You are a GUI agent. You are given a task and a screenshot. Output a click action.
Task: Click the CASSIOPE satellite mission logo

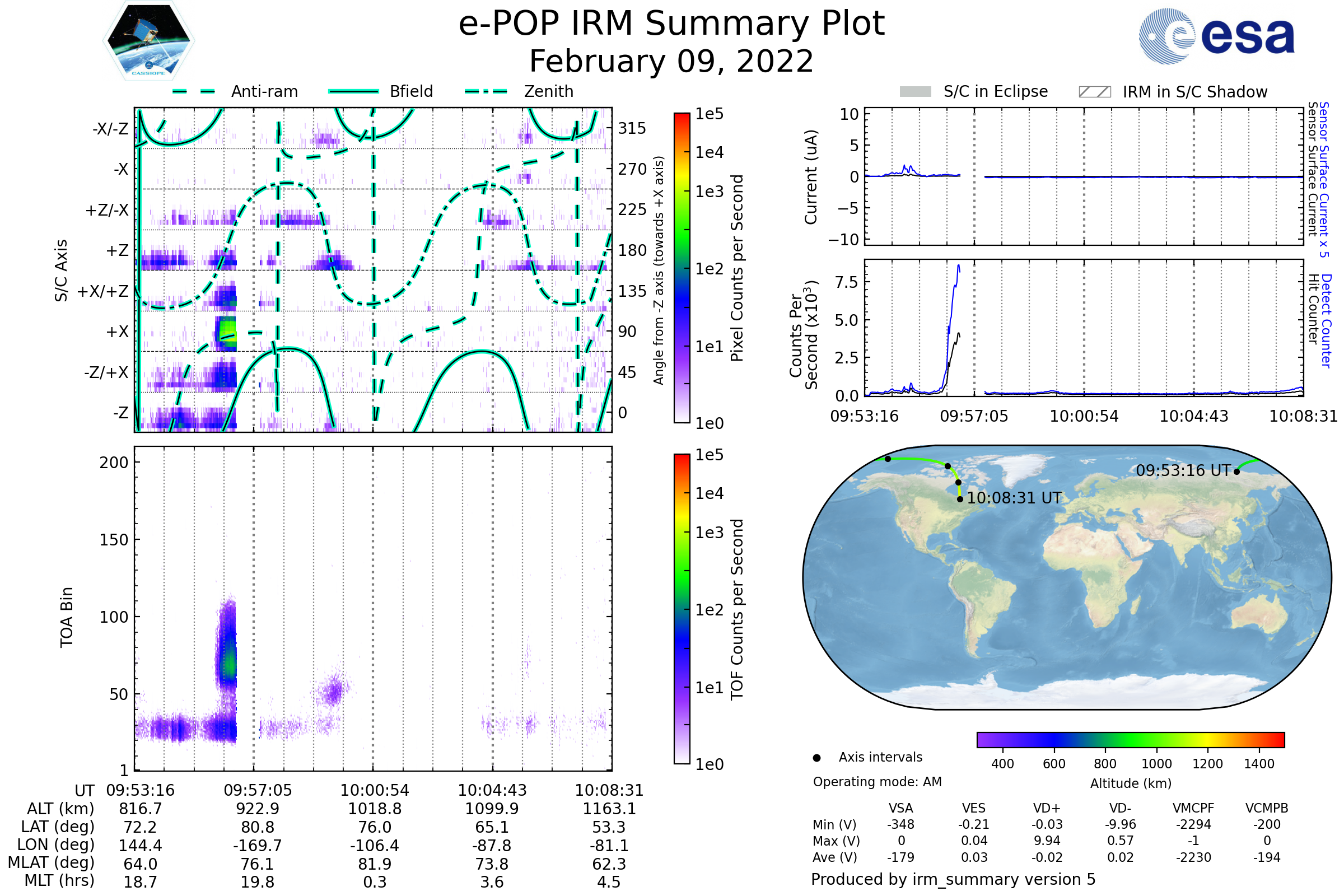pos(148,41)
